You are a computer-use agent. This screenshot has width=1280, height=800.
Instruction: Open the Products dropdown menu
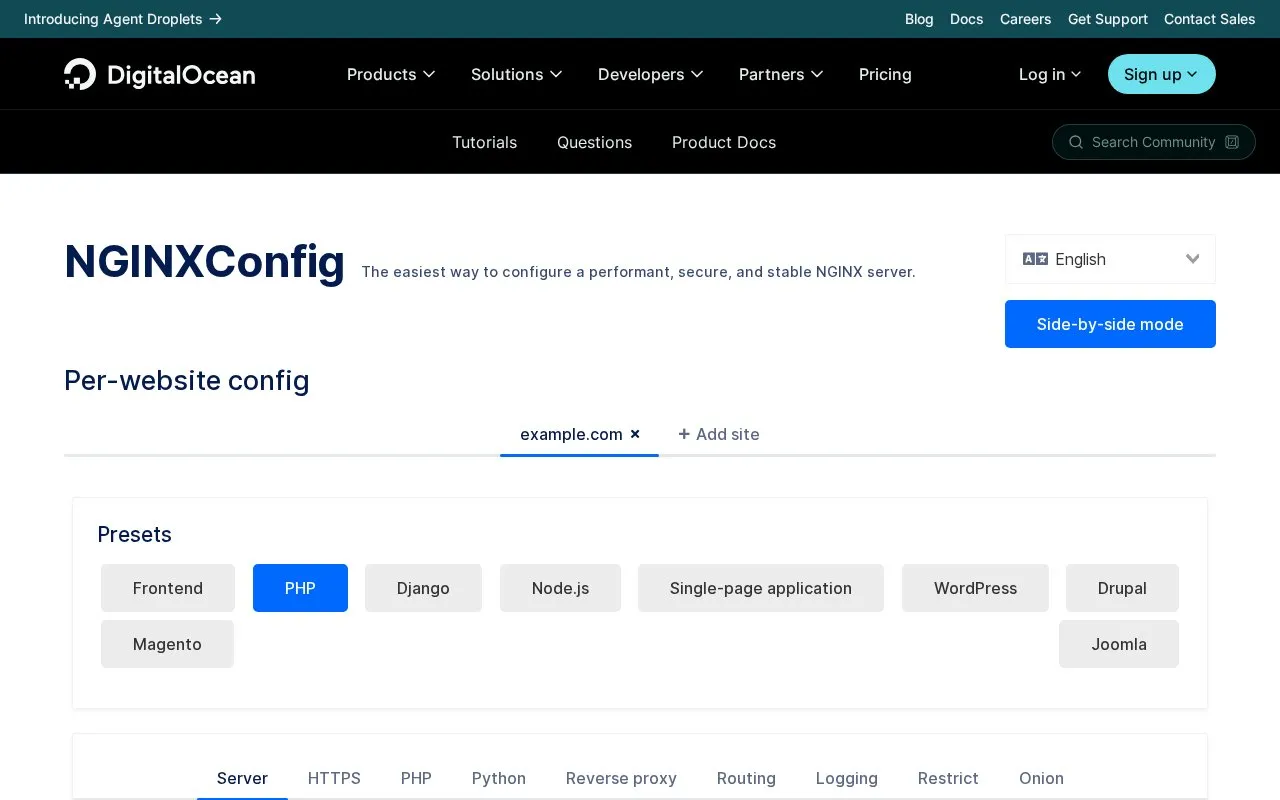391,74
